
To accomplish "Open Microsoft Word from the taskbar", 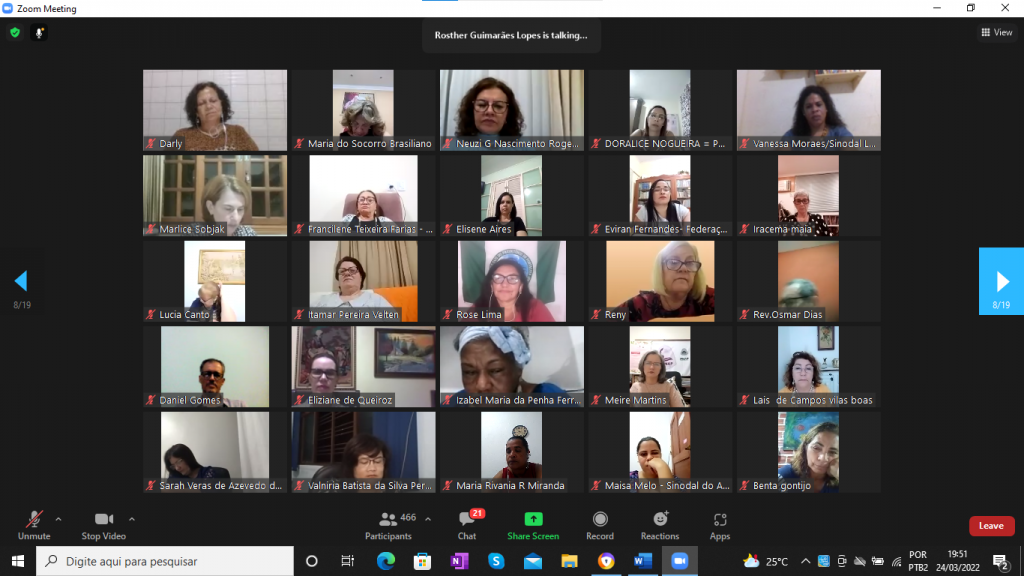I will [642, 561].
